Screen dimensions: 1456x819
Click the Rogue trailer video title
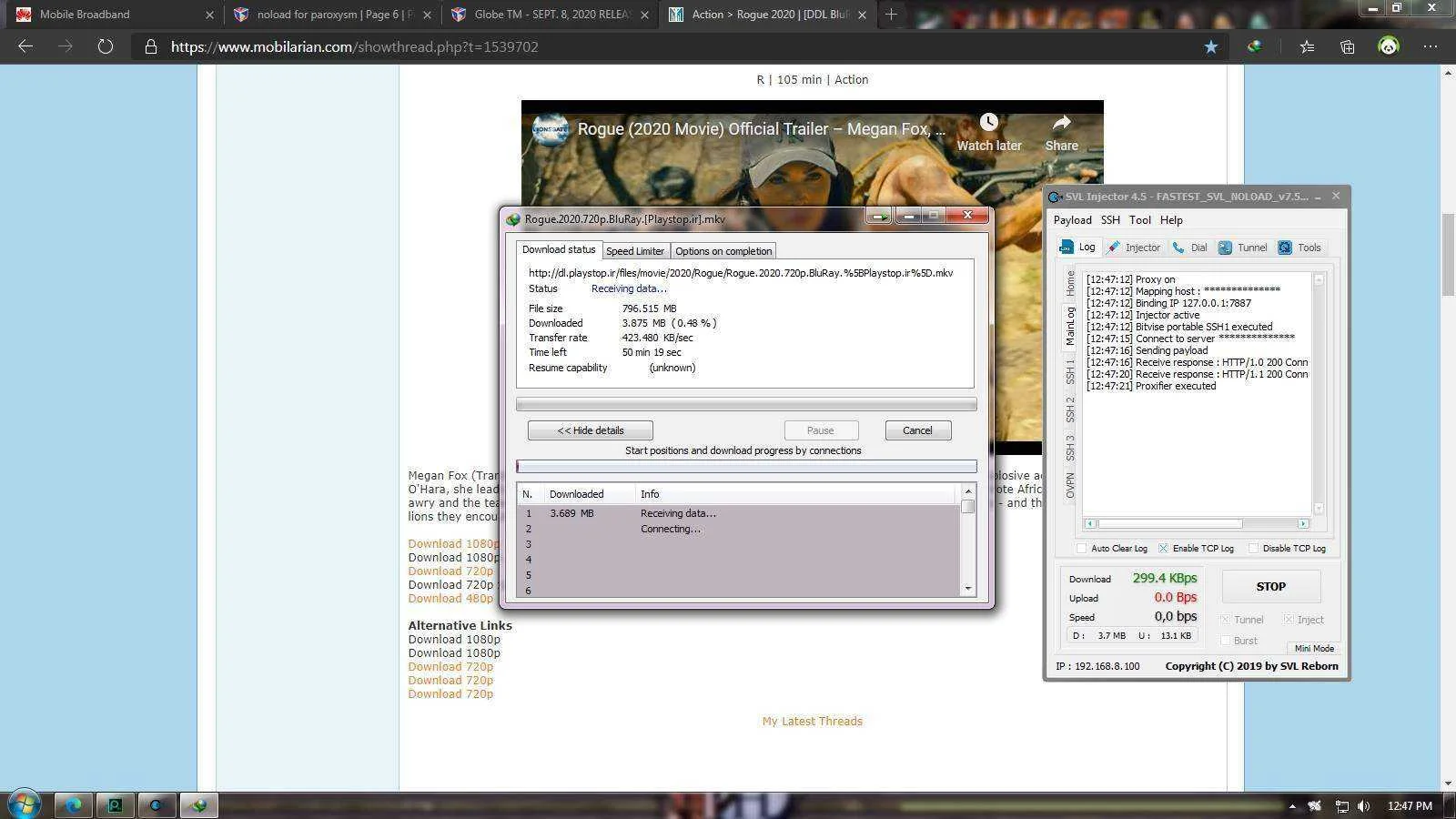tap(762, 129)
